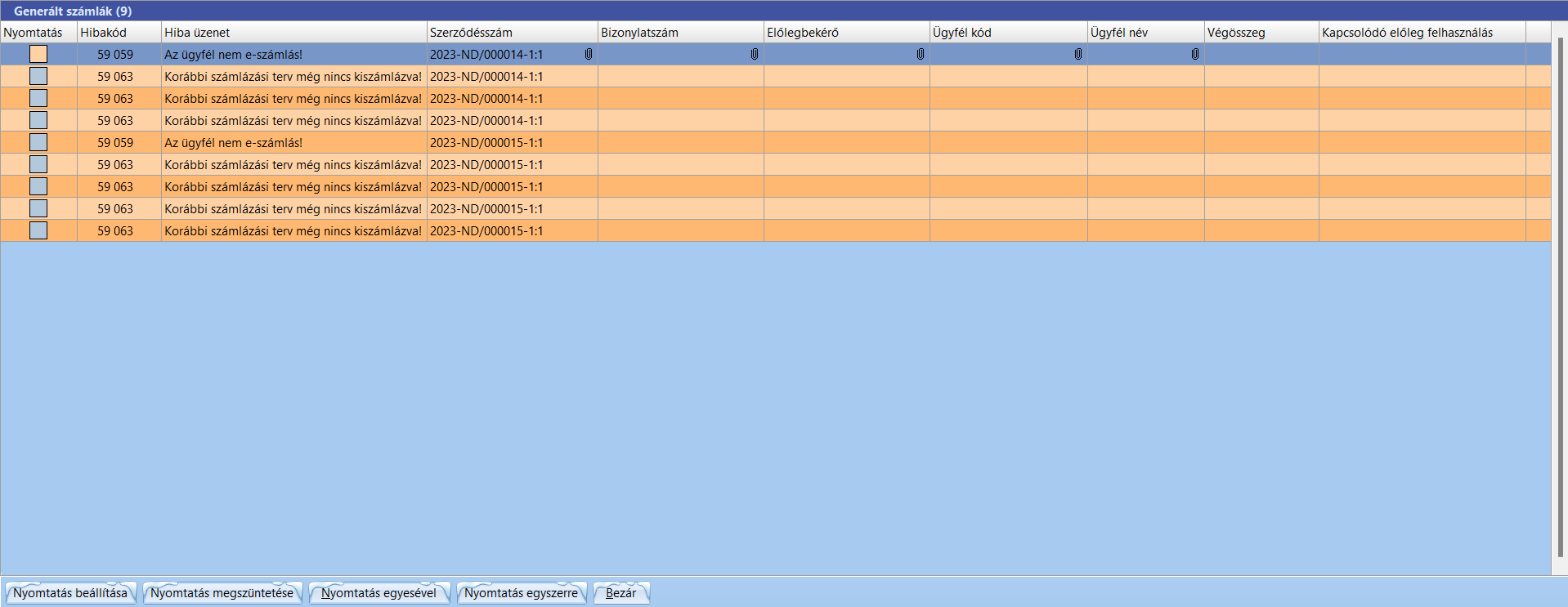This screenshot has width=1568, height=607.
Task: Check the first 59 063 row of contract 000014
Action: tap(38, 76)
